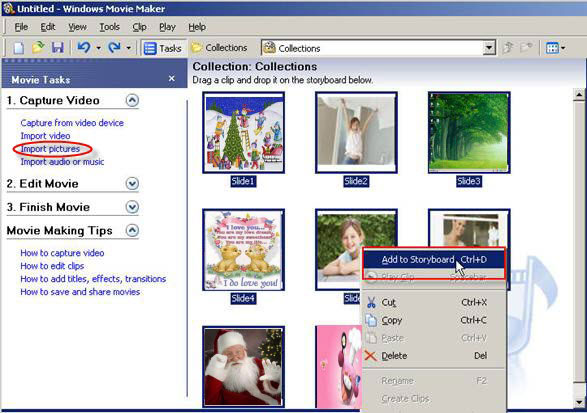
Task: Click the Slide1 clip name label
Action: 243,182
